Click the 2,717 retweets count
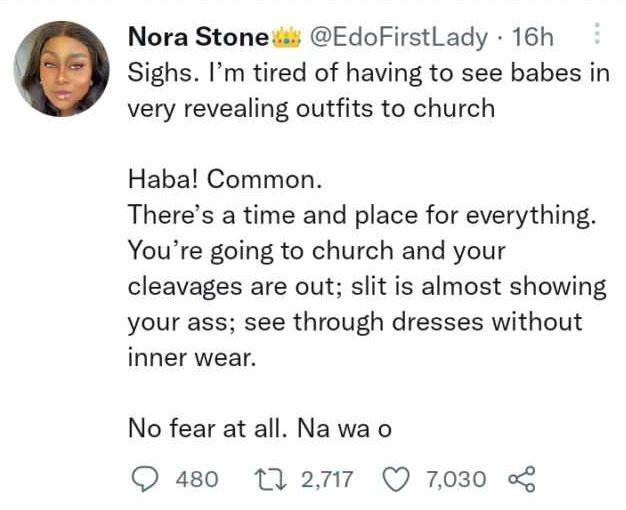The width and height of the screenshot is (626, 510). point(327,480)
